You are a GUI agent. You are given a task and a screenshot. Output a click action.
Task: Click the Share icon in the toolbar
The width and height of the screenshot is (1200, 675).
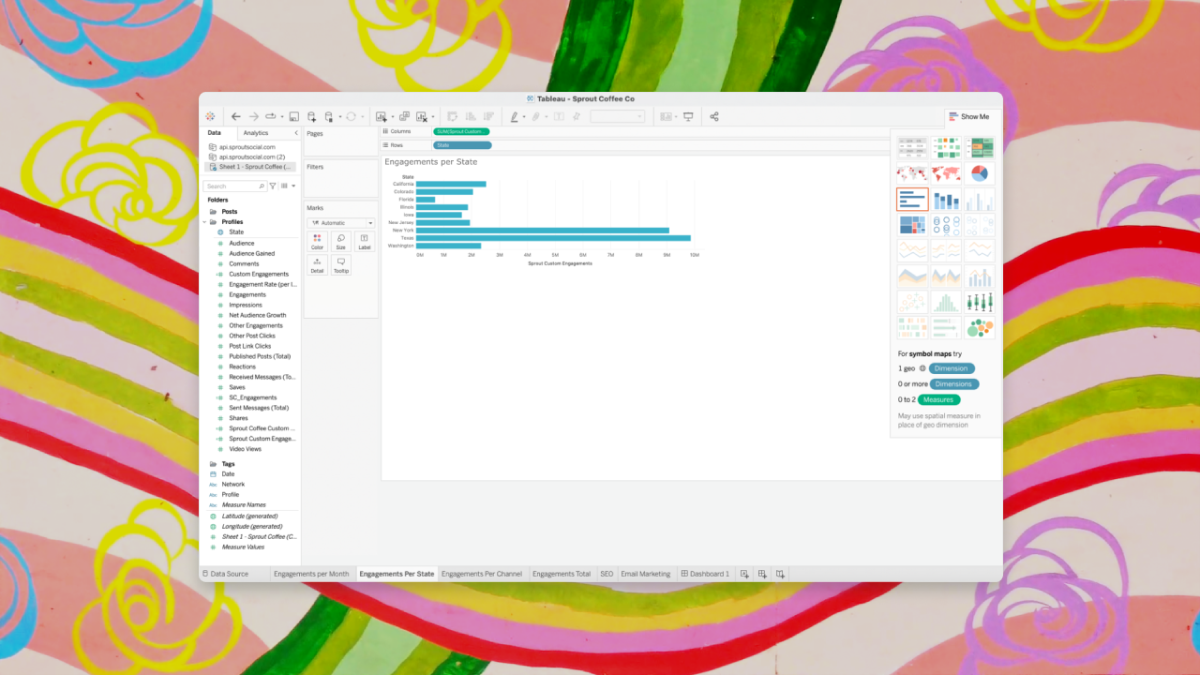(714, 117)
